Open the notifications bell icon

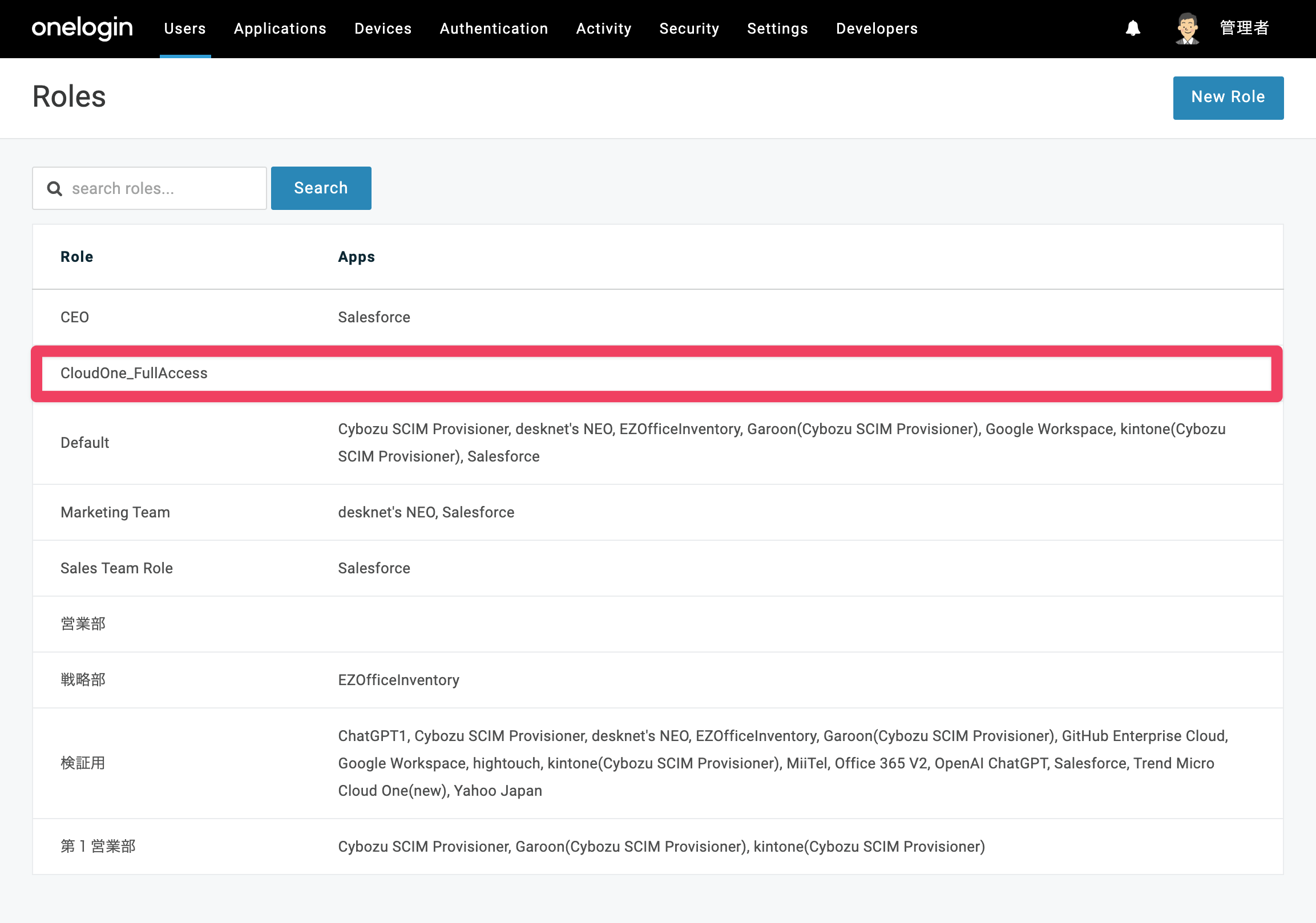[x=1133, y=28]
